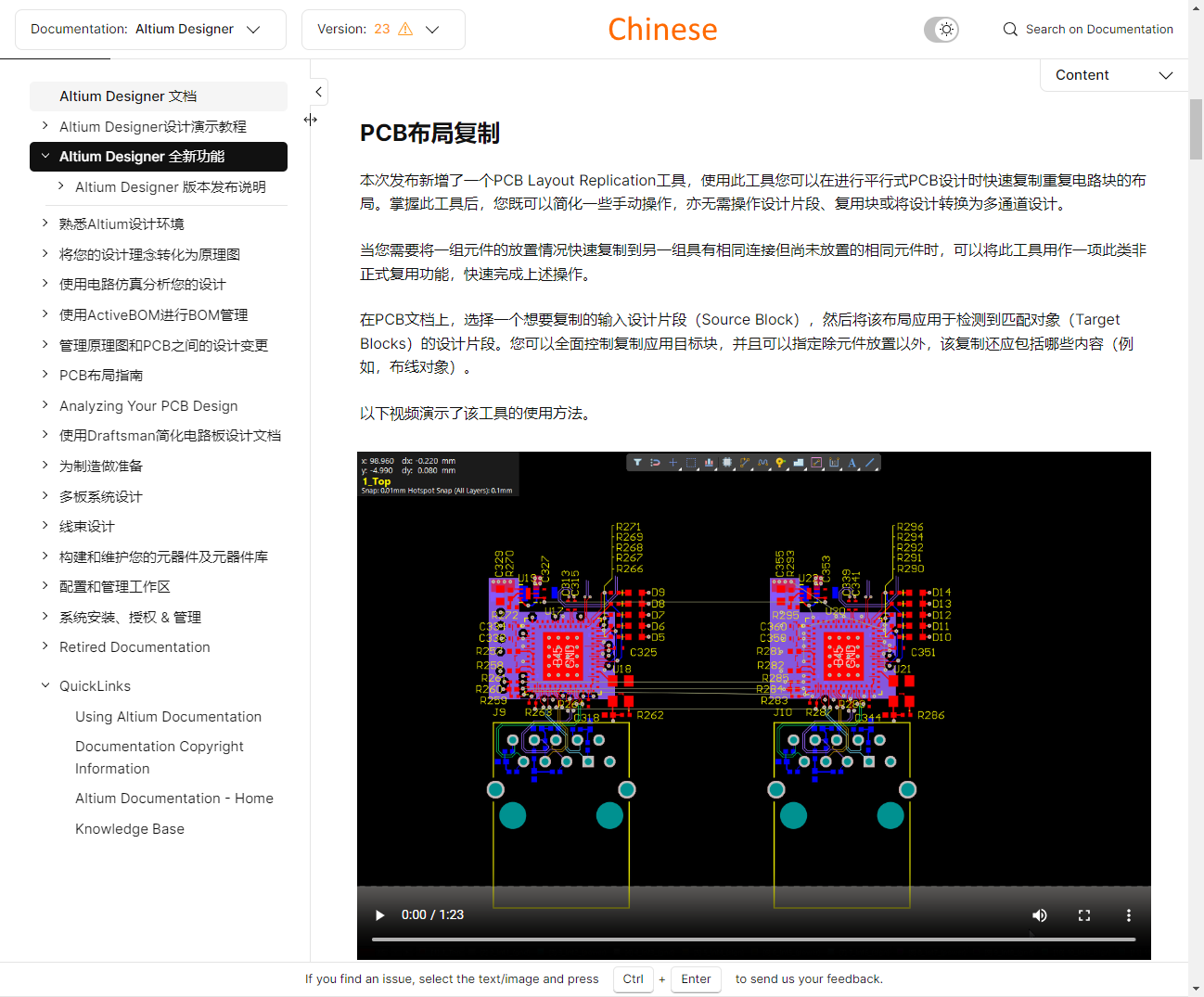This screenshot has height=997, width=1204.
Task: Click the dashed selection rectangle icon
Action: point(691,463)
